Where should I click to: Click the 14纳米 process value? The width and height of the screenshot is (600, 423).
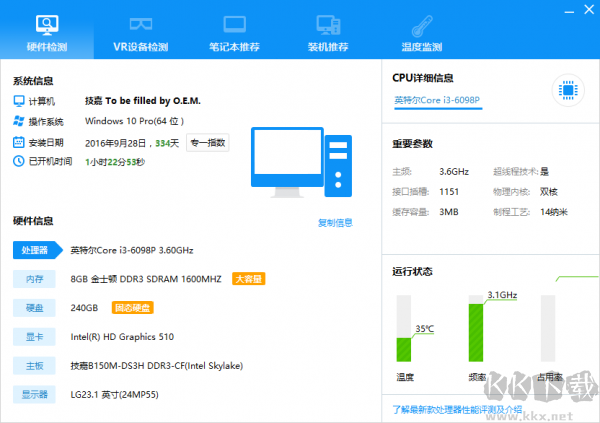[554, 212]
